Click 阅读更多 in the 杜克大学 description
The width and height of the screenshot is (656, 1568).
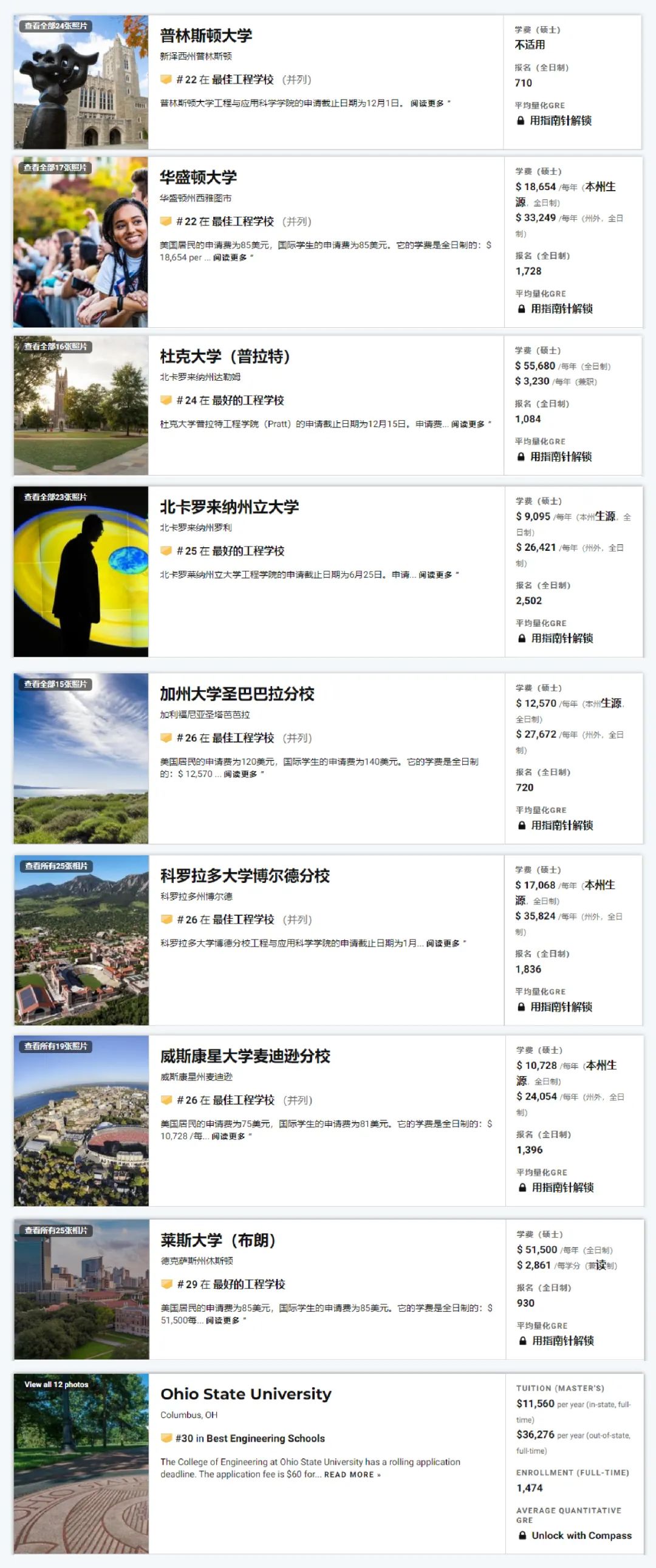(471, 424)
